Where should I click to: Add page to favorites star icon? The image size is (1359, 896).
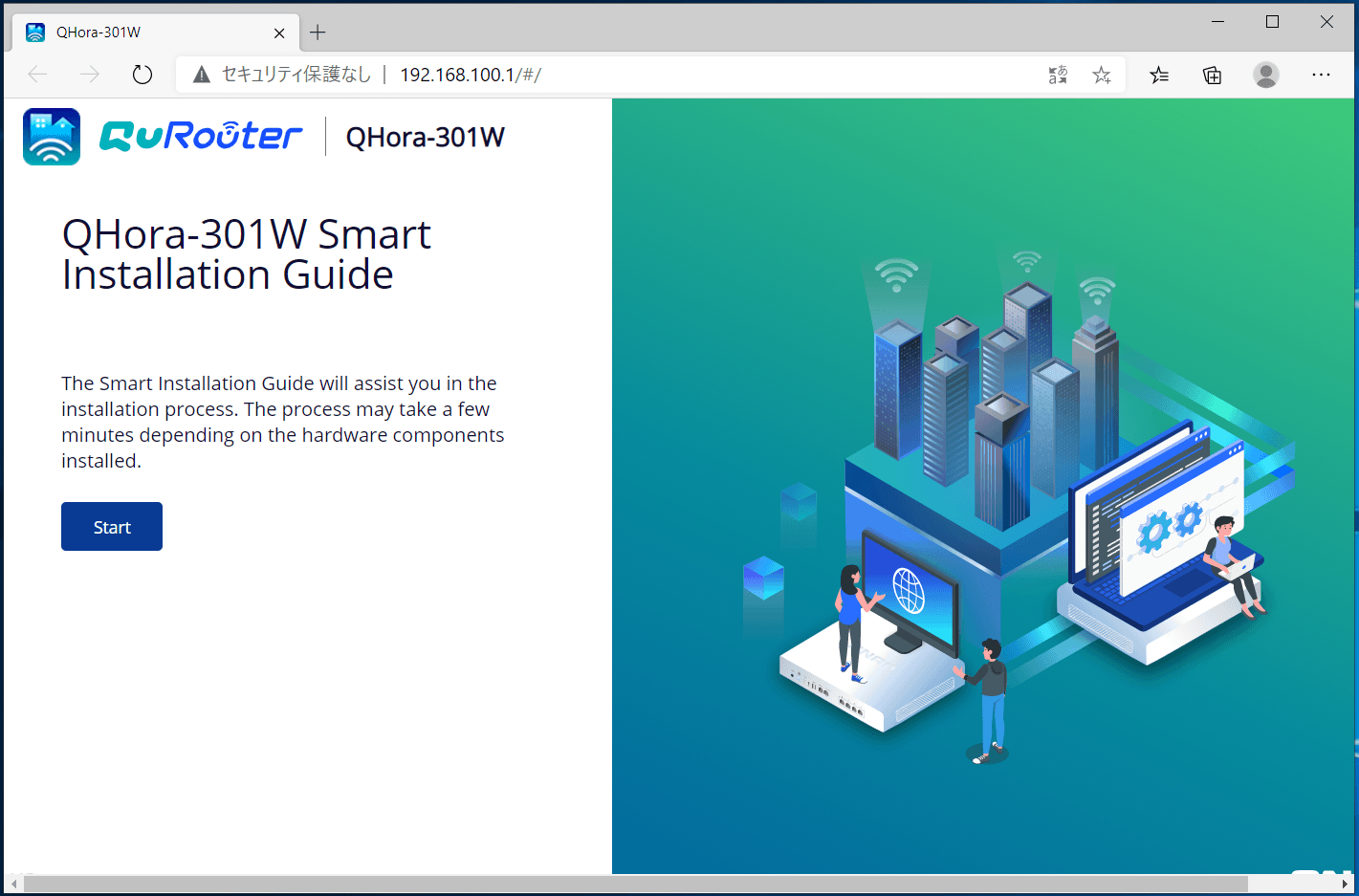tap(1102, 75)
